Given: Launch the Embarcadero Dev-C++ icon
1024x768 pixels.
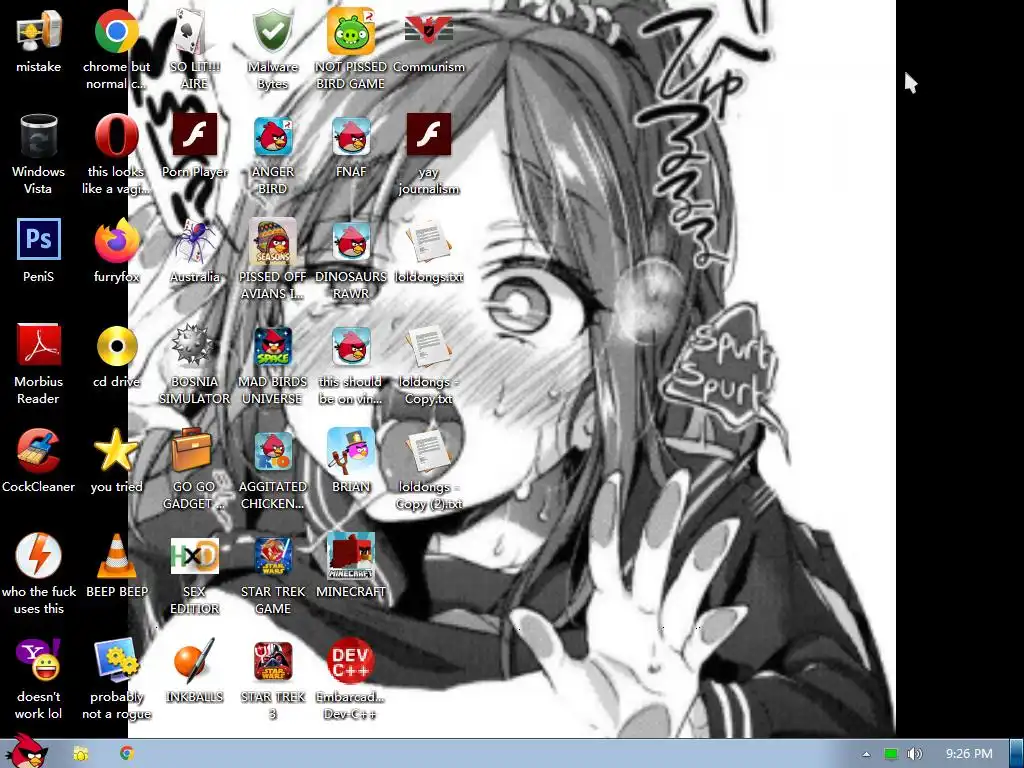Looking at the screenshot, I should click(x=351, y=661).
